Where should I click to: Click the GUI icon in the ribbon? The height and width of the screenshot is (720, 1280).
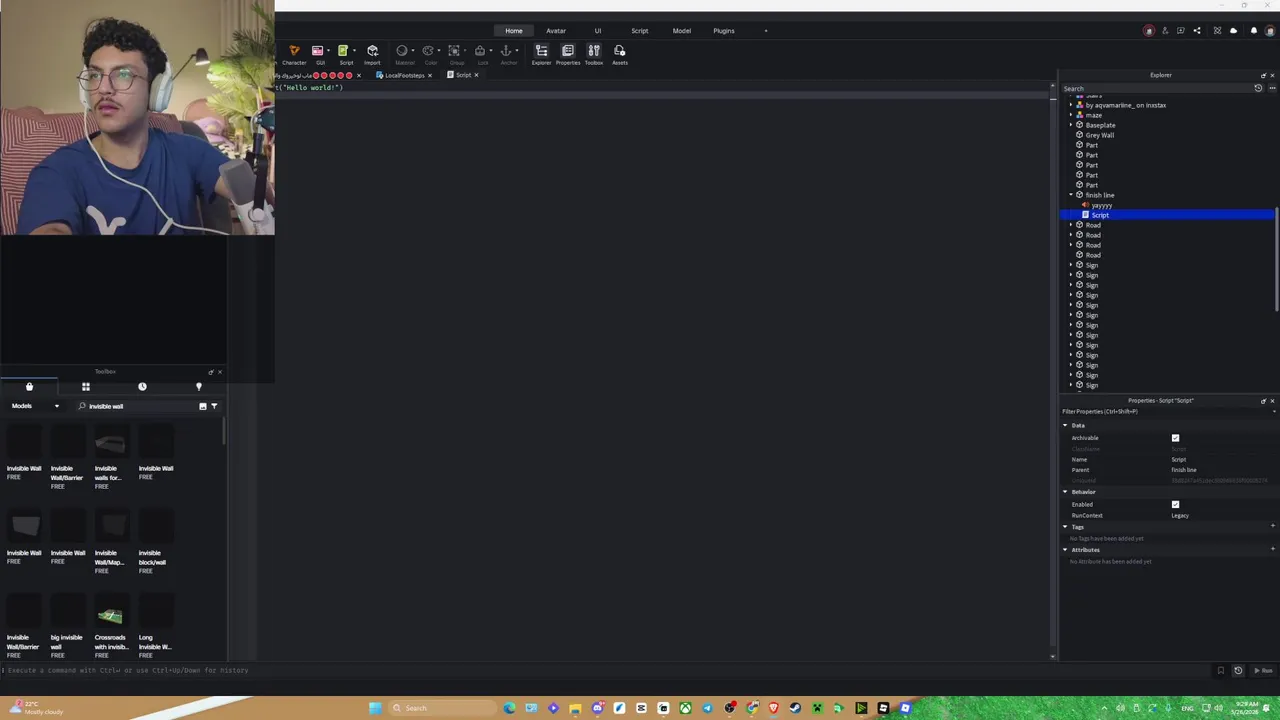(317, 51)
